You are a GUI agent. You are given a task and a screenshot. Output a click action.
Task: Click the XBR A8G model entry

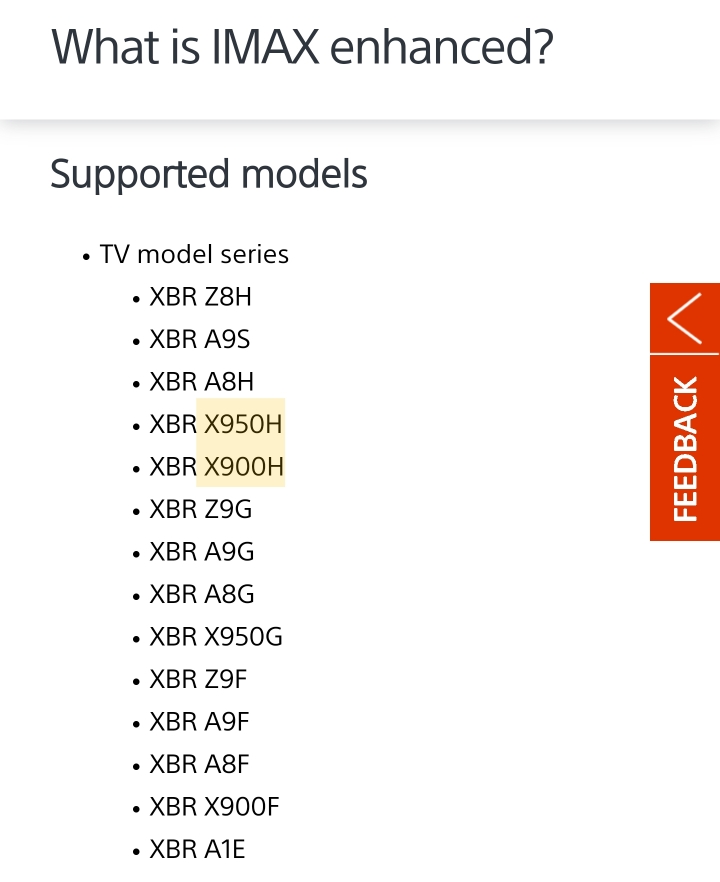(202, 594)
